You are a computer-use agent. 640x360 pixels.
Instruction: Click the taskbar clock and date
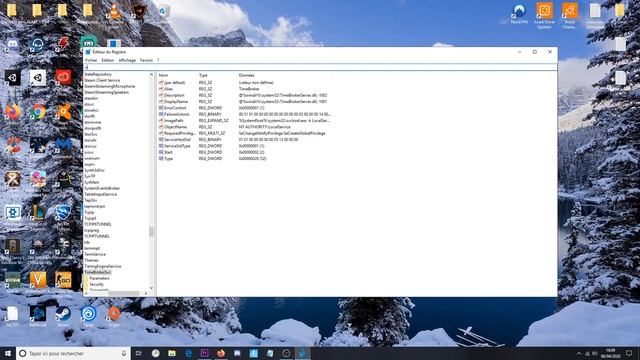point(611,353)
